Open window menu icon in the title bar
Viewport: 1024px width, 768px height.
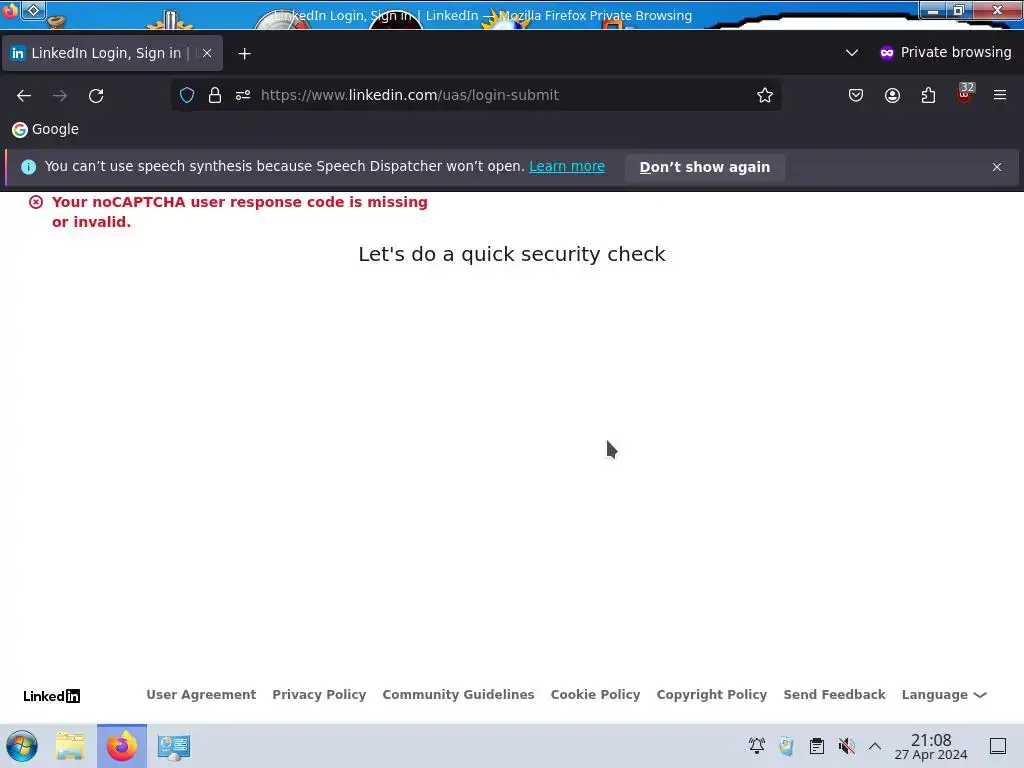tap(33, 10)
